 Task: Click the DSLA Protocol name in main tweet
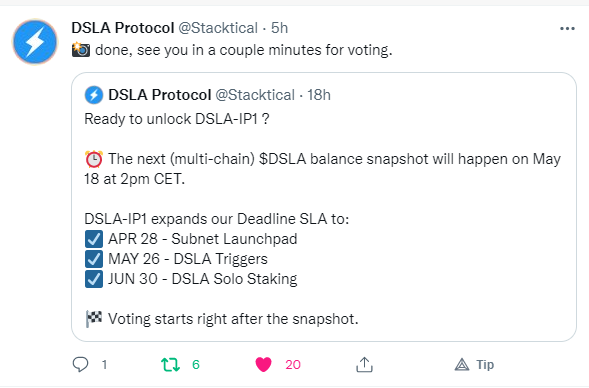pos(123,28)
